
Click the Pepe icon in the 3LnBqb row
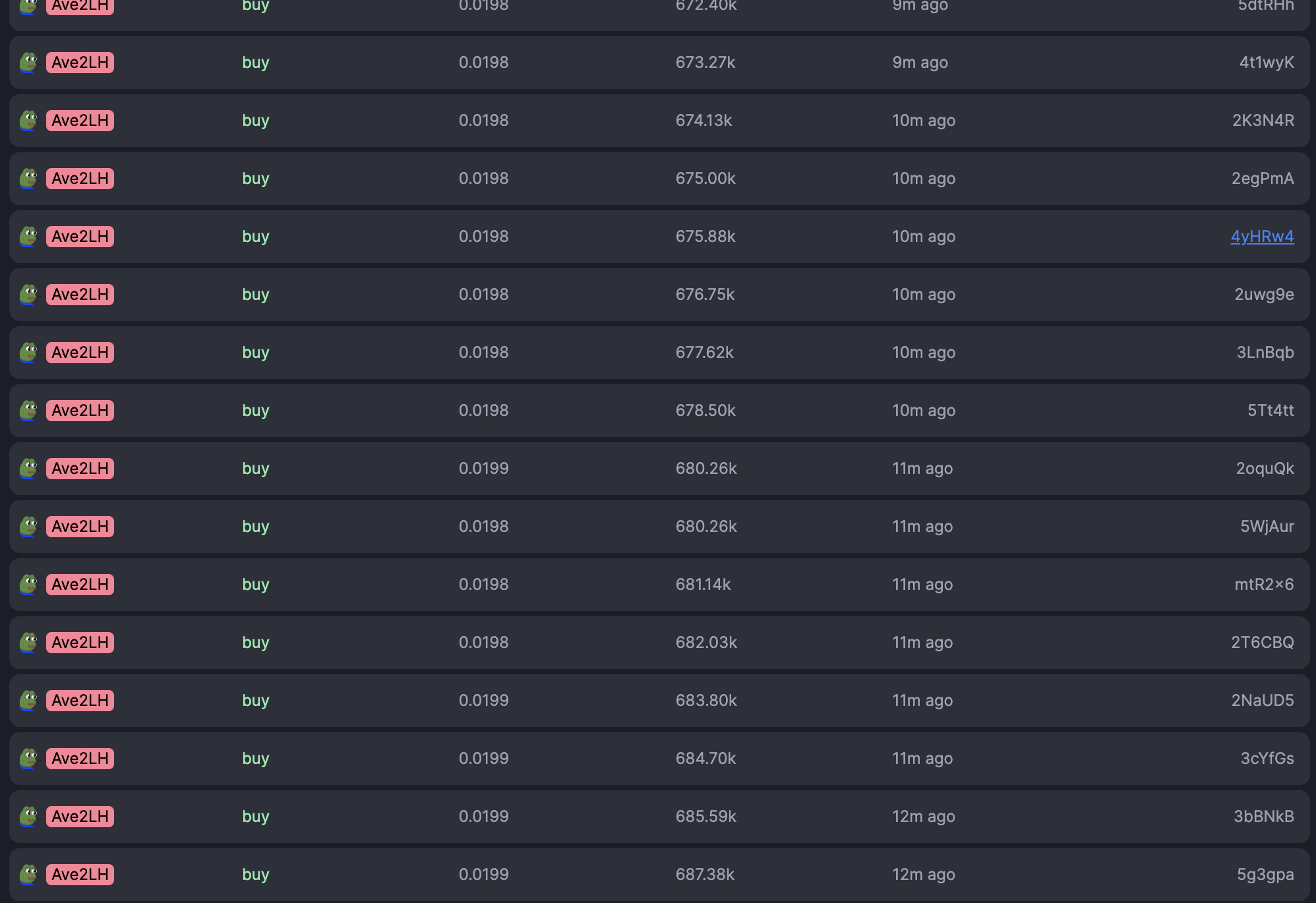pos(29,353)
